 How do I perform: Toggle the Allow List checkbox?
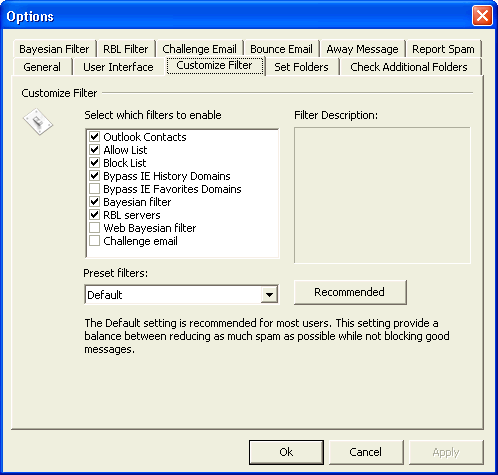tap(95, 149)
